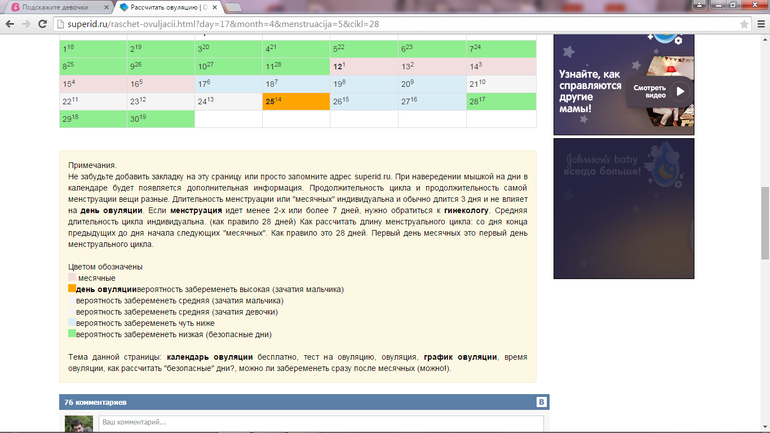Click calendar day 14 pink cell

(501, 66)
